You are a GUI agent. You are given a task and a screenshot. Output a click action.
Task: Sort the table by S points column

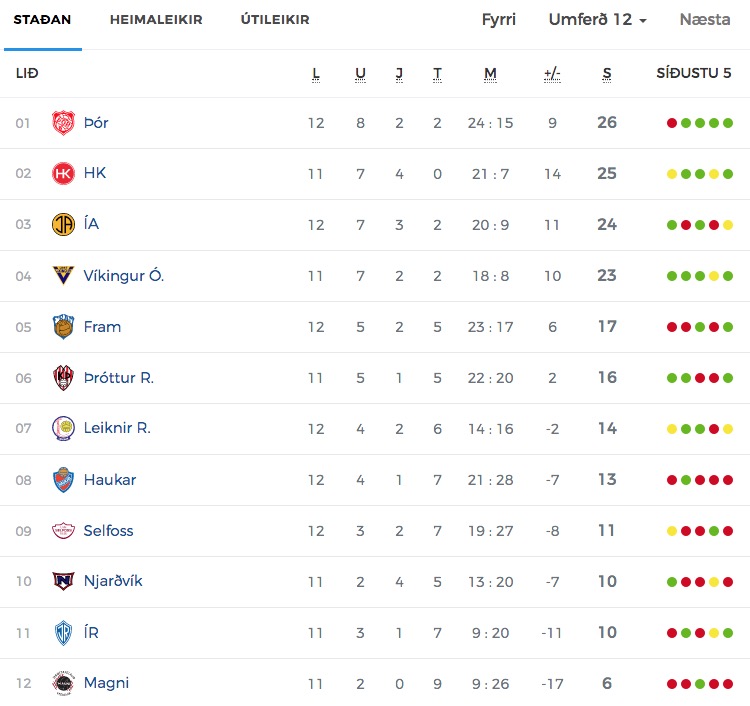[x=607, y=73]
